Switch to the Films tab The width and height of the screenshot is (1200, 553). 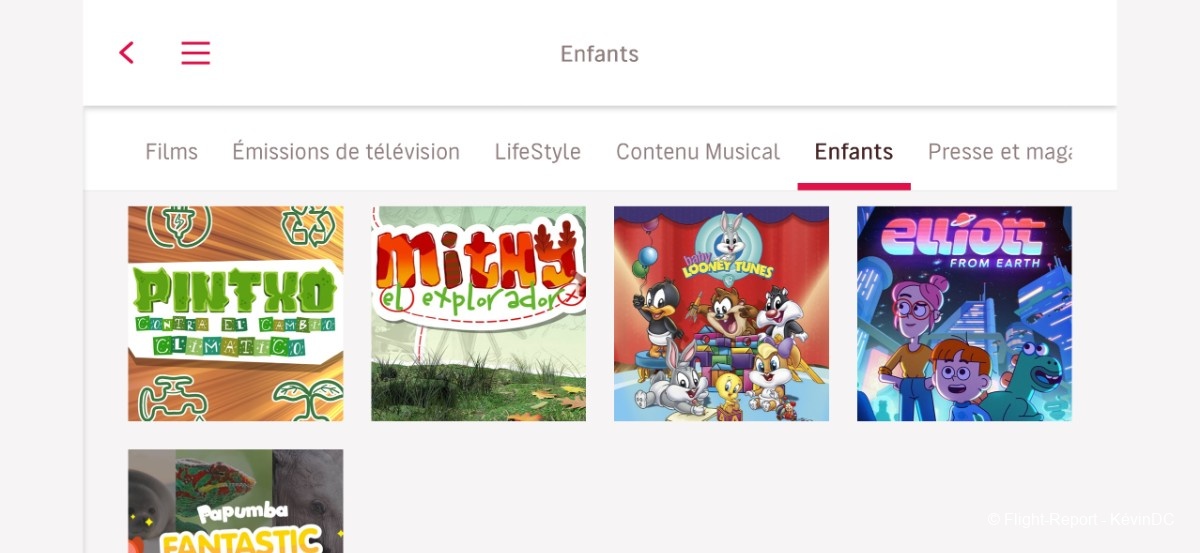click(171, 152)
